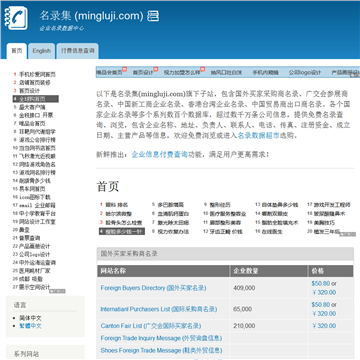Click 唯品会首页 in the top ad bar
The image size is (360, 360).
[x=109, y=72]
